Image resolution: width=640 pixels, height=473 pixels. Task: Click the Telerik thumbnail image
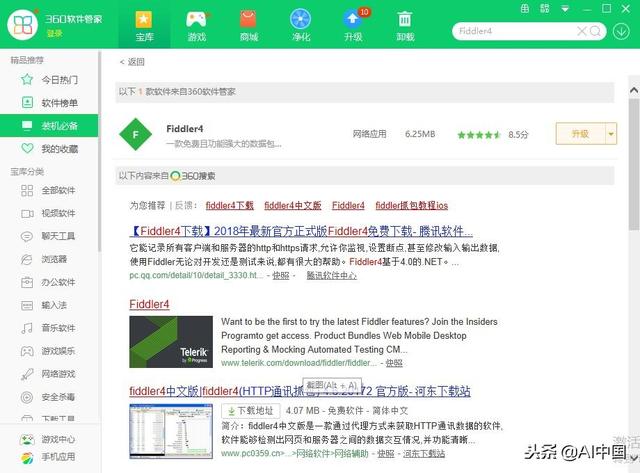(171, 342)
